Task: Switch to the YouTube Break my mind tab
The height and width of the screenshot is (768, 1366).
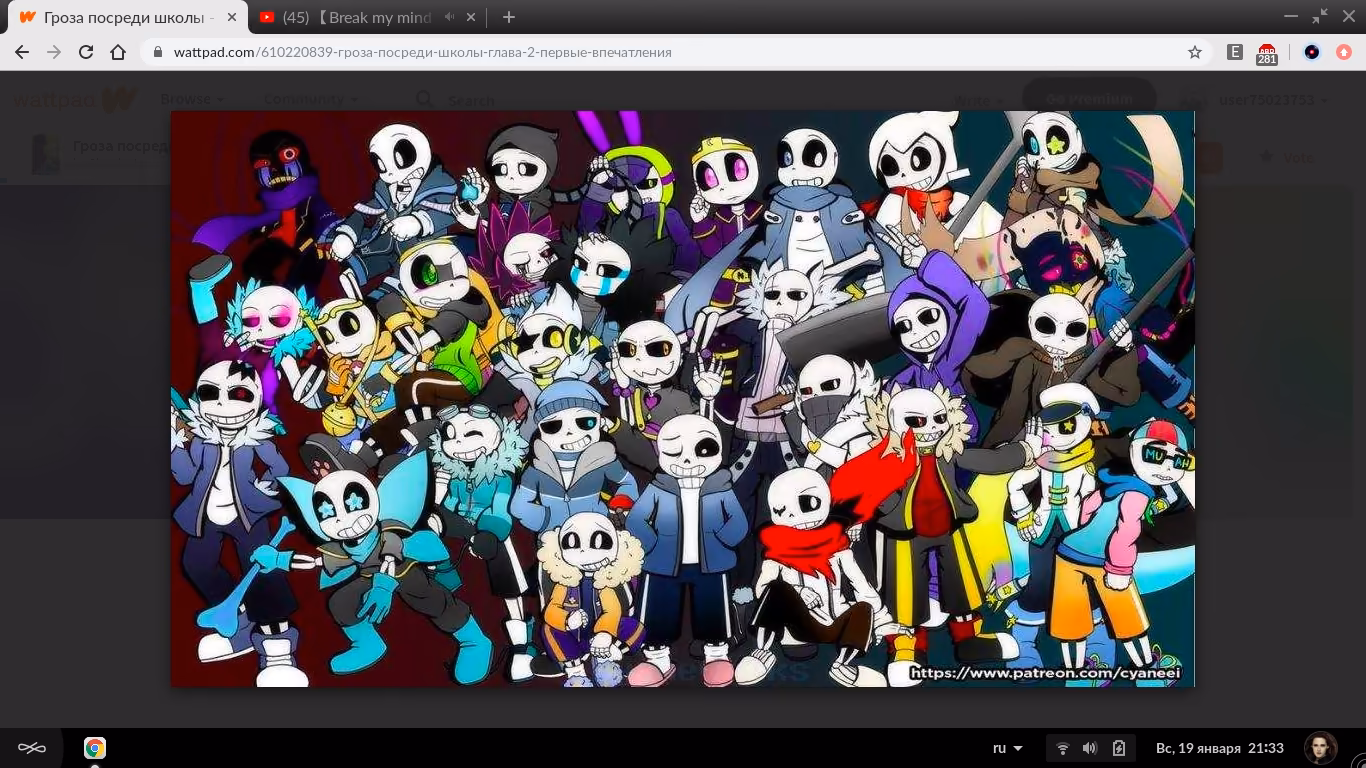Action: (x=366, y=17)
